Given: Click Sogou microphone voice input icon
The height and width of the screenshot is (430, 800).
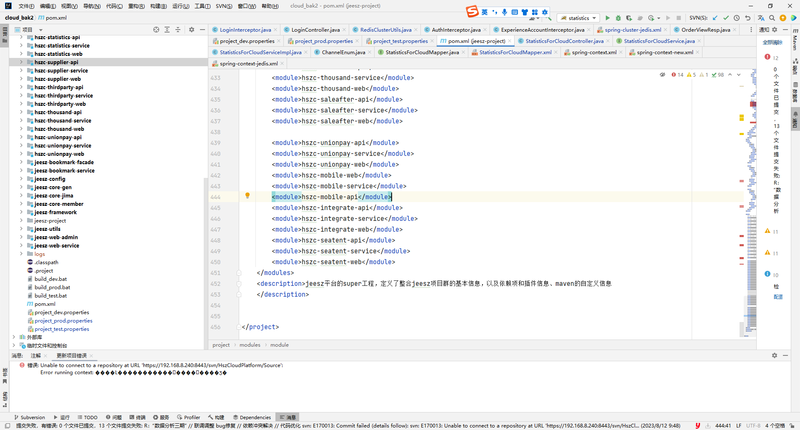Looking at the screenshot, I should [505, 12].
